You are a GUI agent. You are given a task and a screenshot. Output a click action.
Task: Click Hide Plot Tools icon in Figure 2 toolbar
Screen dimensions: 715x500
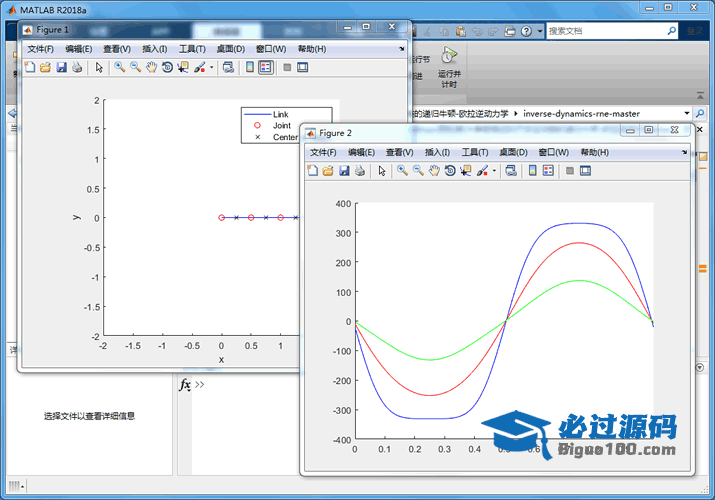(570, 171)
